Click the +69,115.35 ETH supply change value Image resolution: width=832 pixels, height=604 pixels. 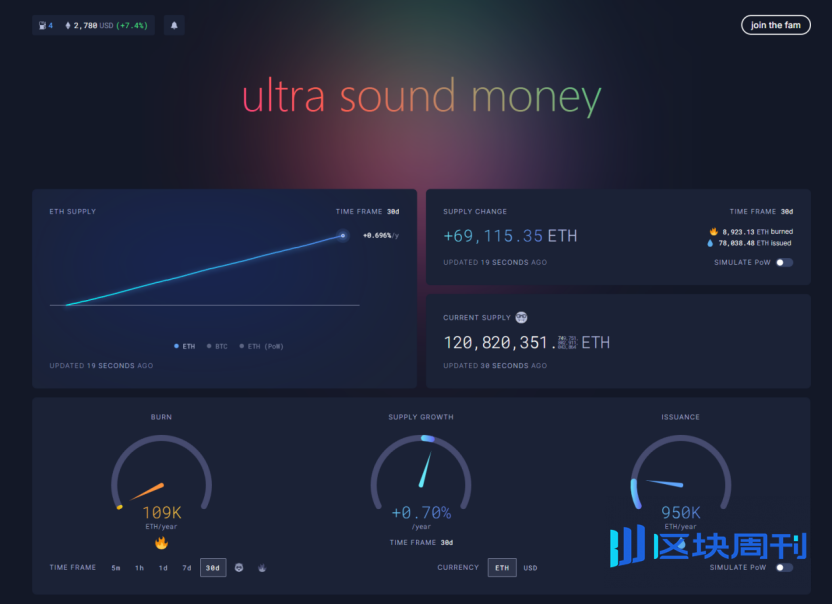[510, 236]
